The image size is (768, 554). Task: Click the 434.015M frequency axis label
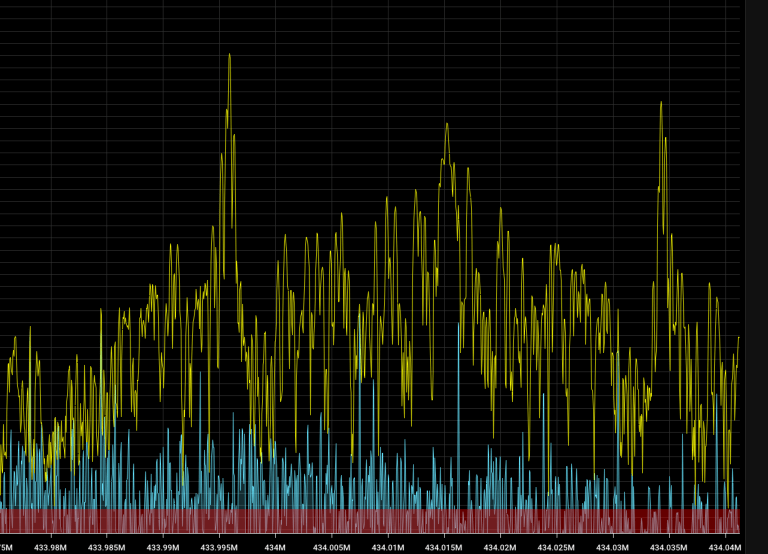click(x=444, y=547)
